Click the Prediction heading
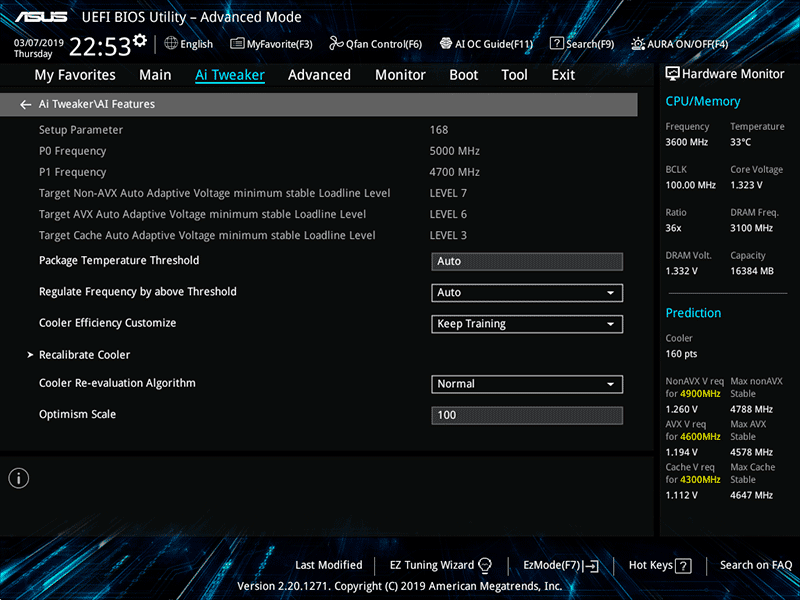 693,313
